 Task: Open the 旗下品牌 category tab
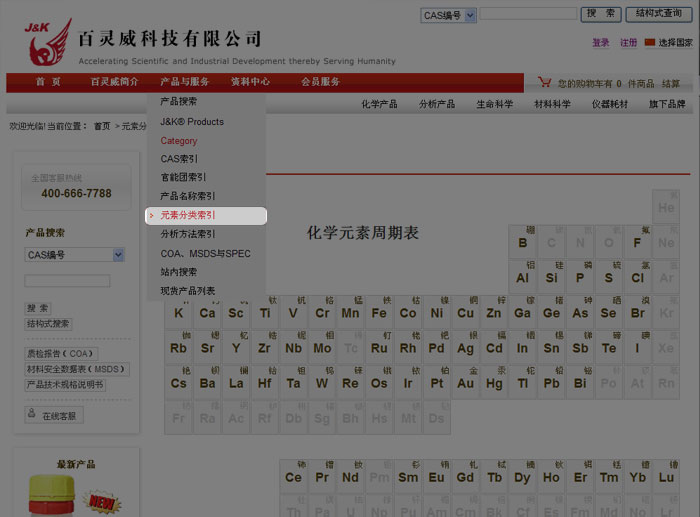pos(667,104)
